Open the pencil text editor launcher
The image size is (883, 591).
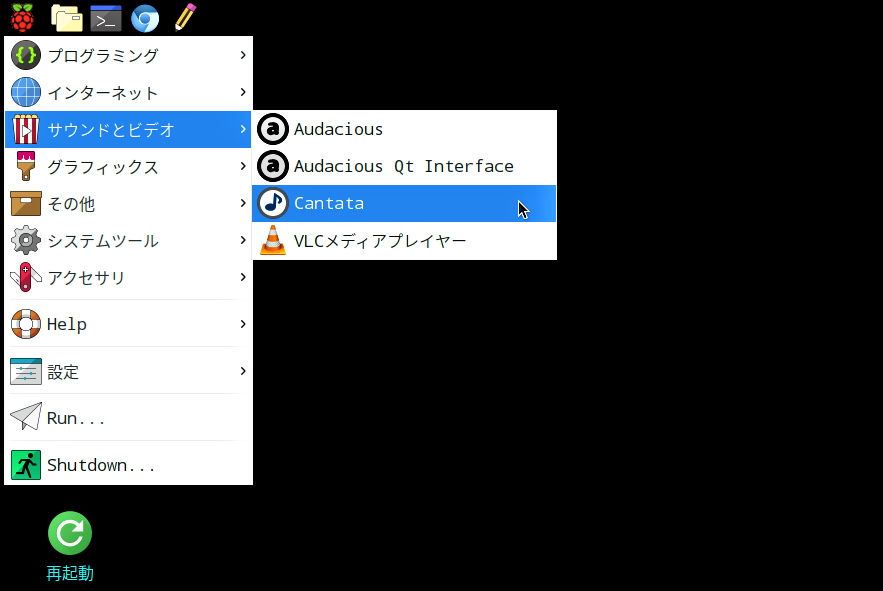[185, 17]
